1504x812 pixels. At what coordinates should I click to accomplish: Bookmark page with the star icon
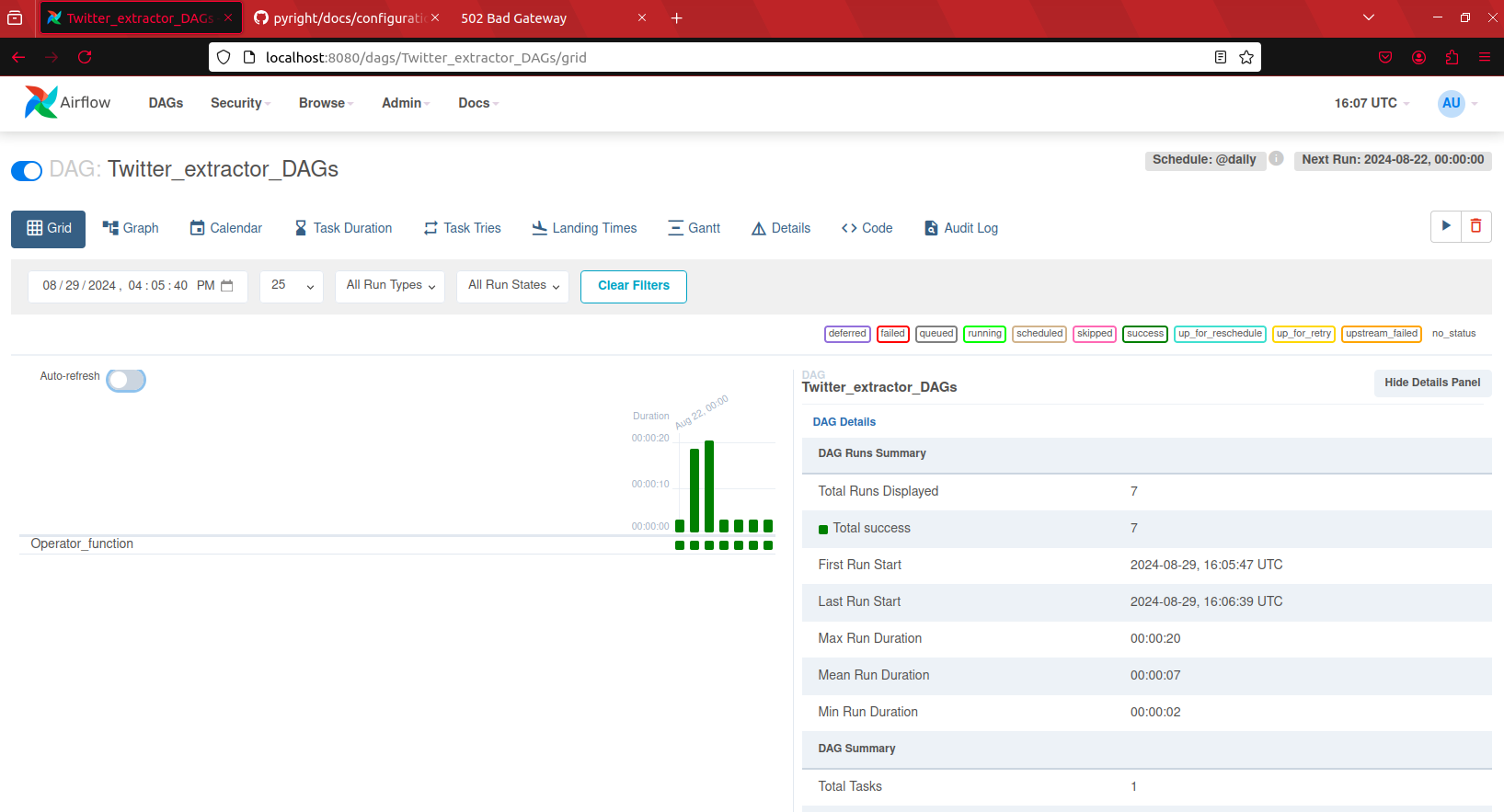pos(1246,57)
